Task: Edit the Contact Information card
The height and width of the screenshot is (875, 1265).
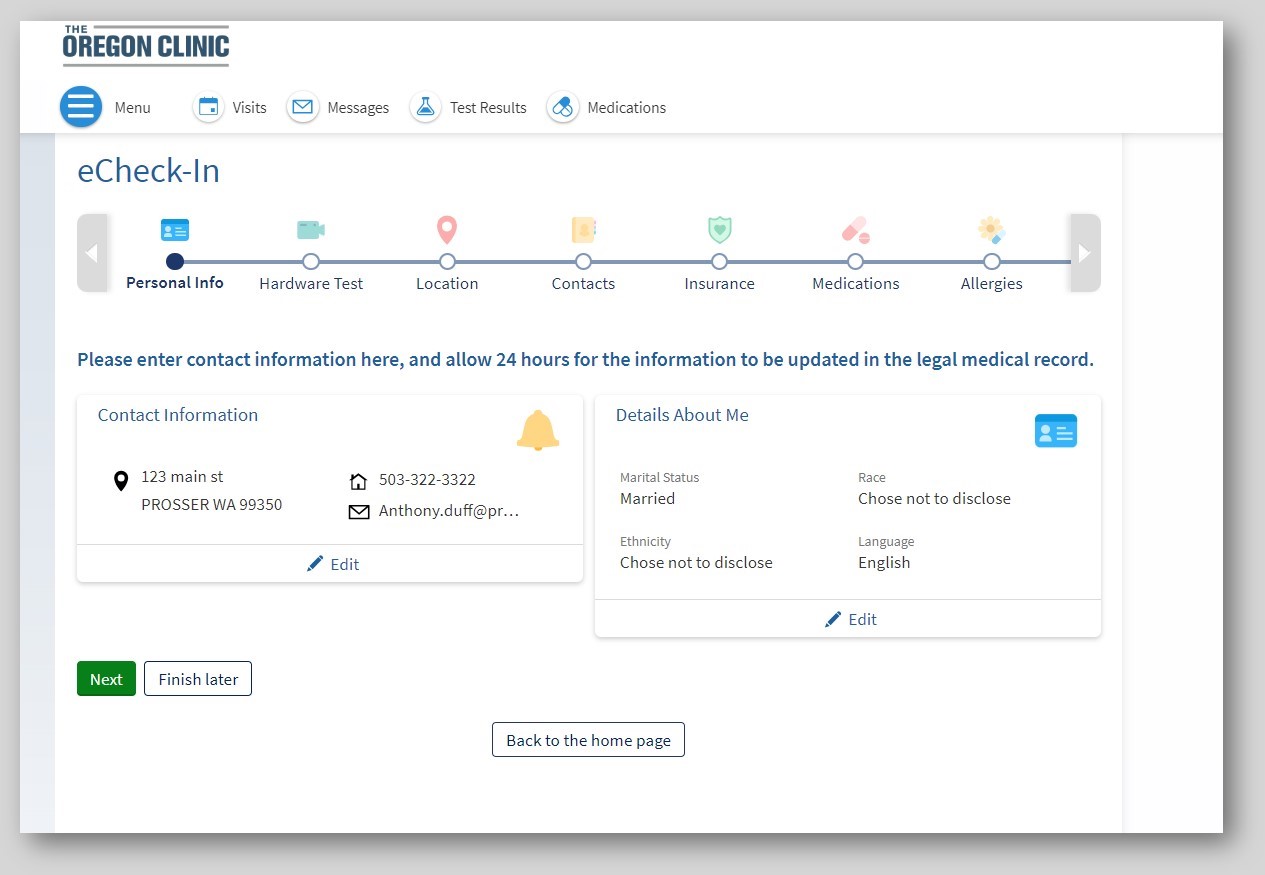Action: point(332,564)
